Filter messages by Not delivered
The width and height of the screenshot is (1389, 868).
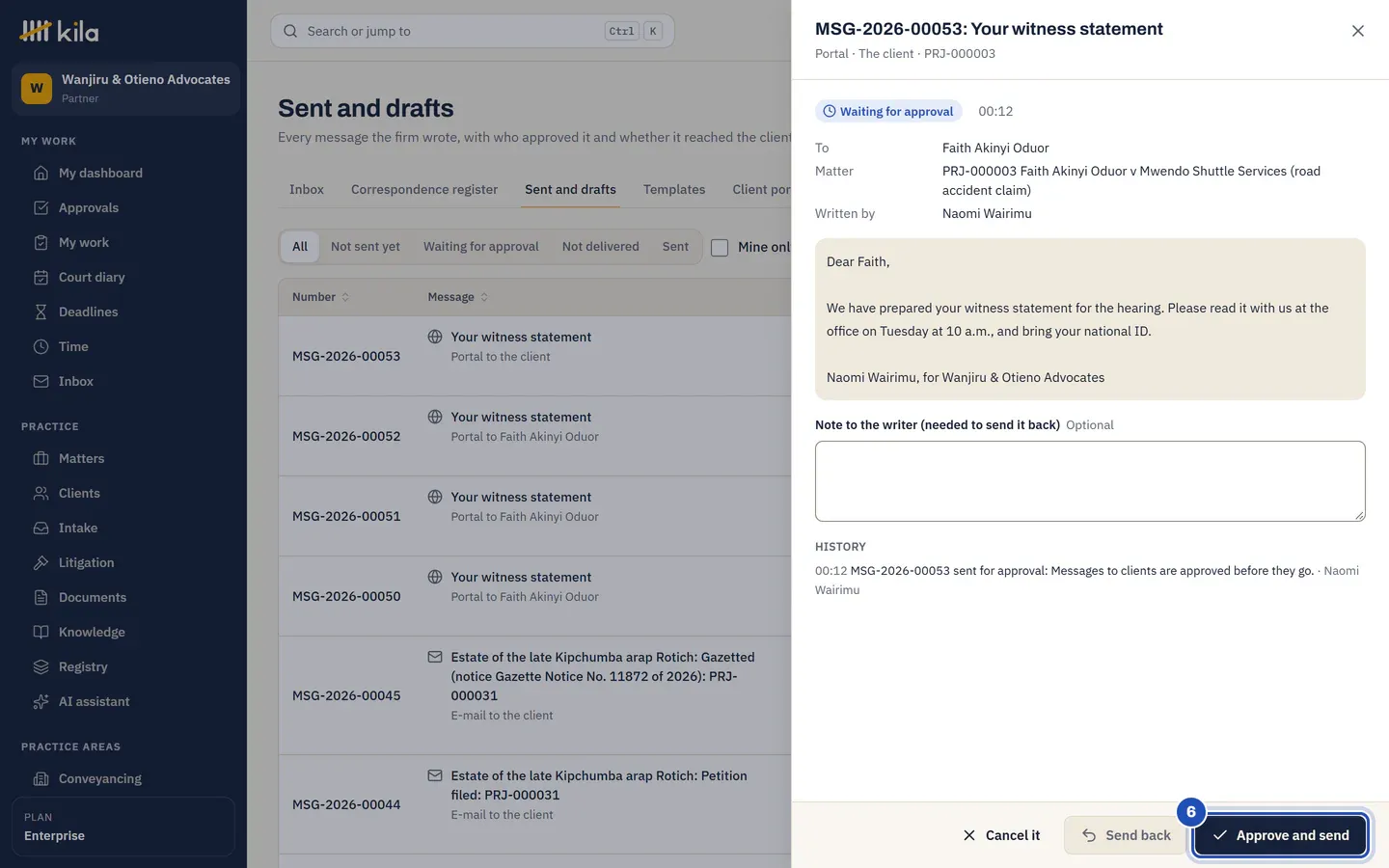601,247
